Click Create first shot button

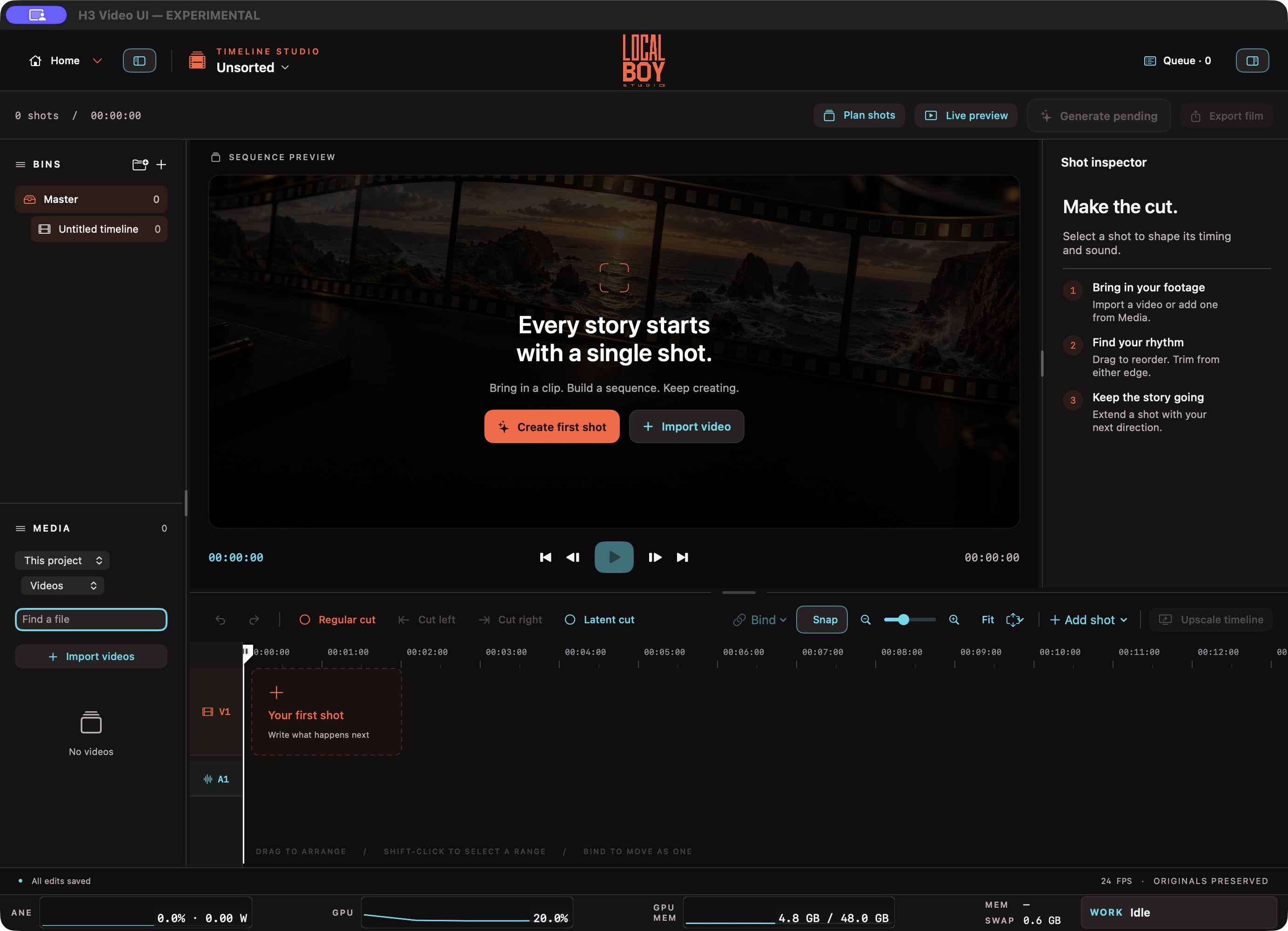tap(552, 427)
